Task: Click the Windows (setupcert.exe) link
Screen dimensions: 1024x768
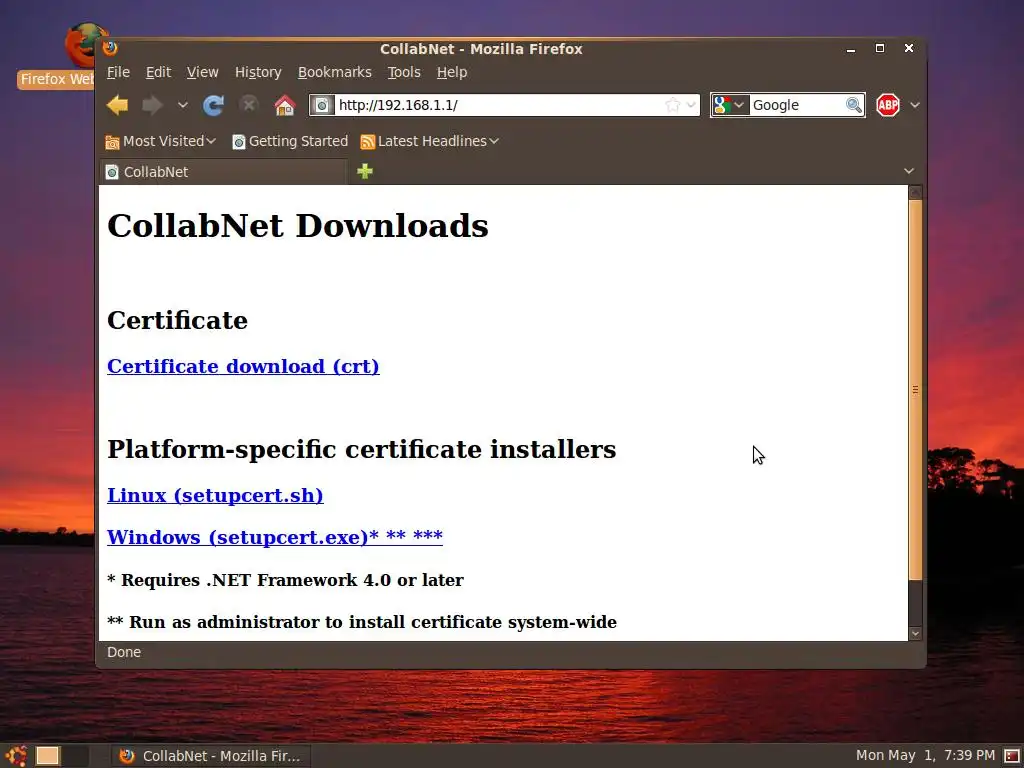Action: pos(275,537)
